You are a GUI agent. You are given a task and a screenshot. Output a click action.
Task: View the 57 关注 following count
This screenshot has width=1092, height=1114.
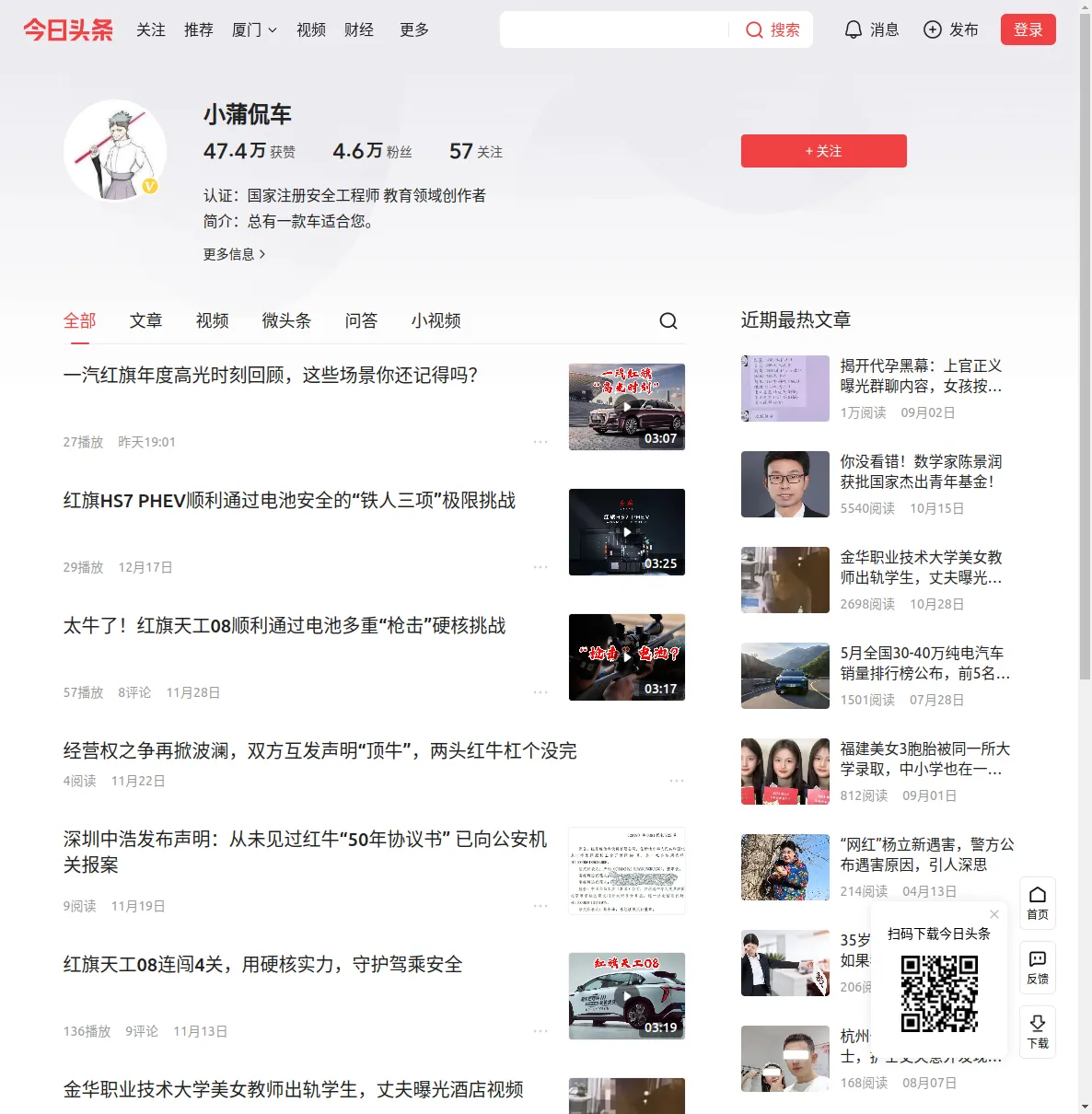point(476,151)
